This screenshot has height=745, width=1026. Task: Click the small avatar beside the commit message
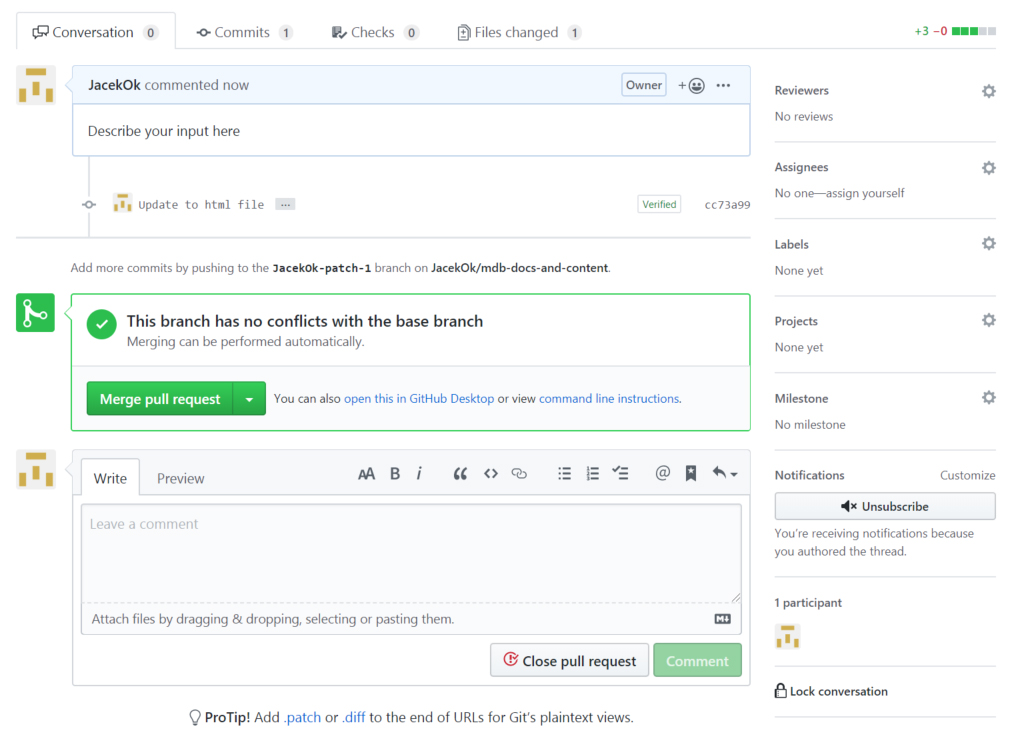(x=122, y=203)
